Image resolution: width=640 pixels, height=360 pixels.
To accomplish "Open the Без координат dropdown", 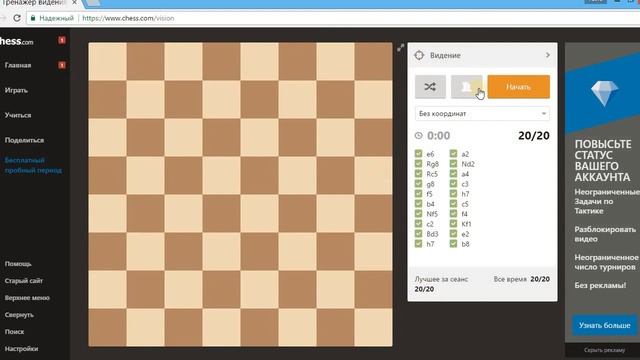I will pos(482,113).
